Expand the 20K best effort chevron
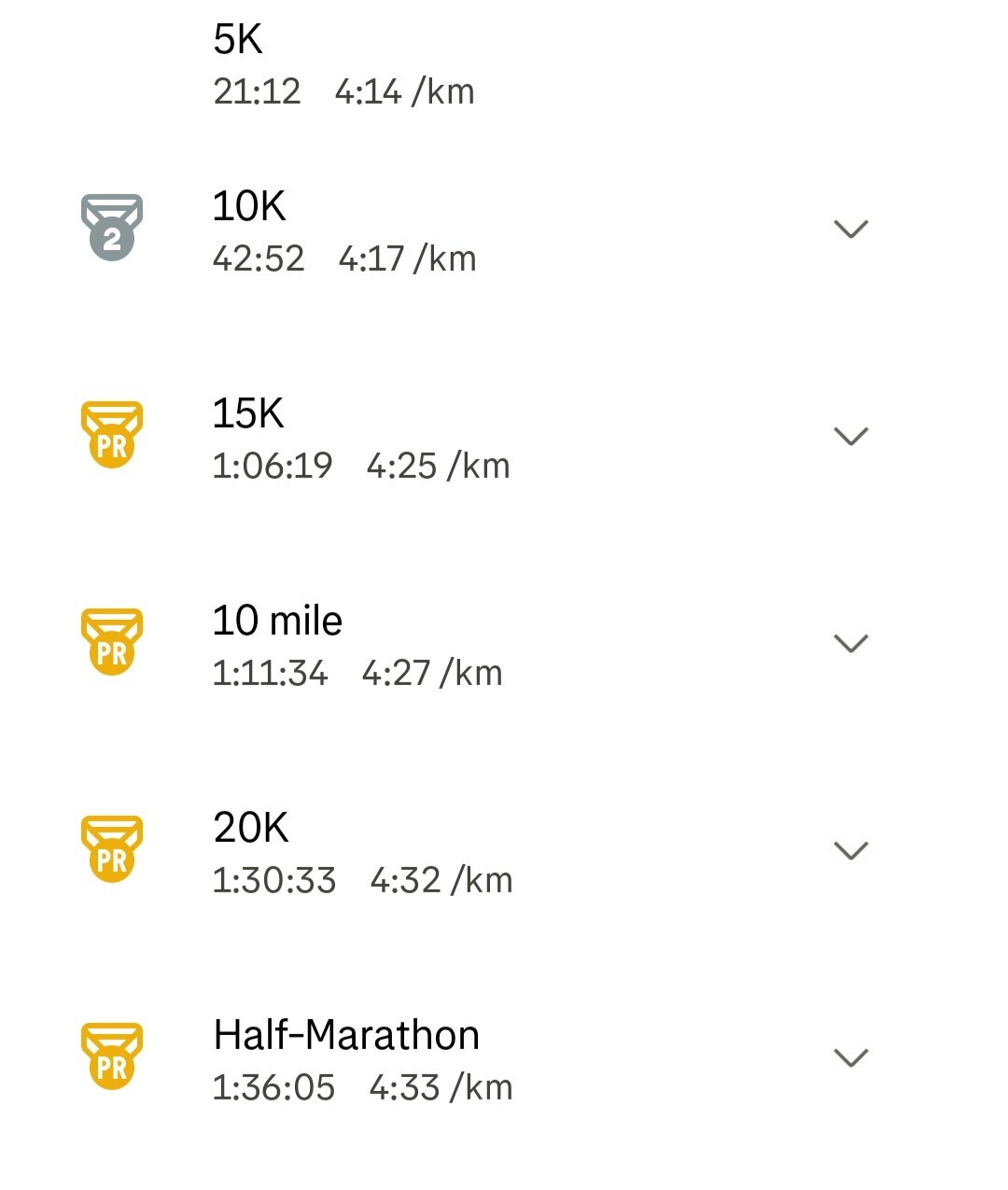 click(x=850, y=850)
